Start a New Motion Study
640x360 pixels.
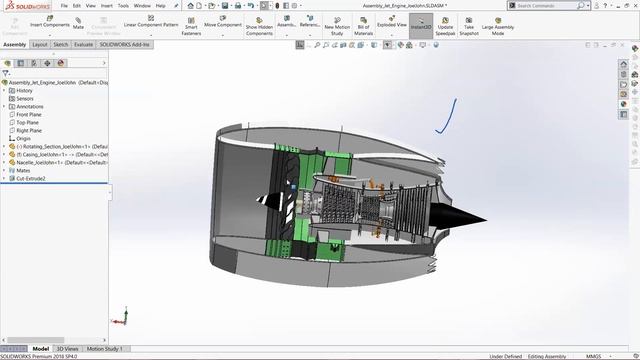tap(337, 27)
